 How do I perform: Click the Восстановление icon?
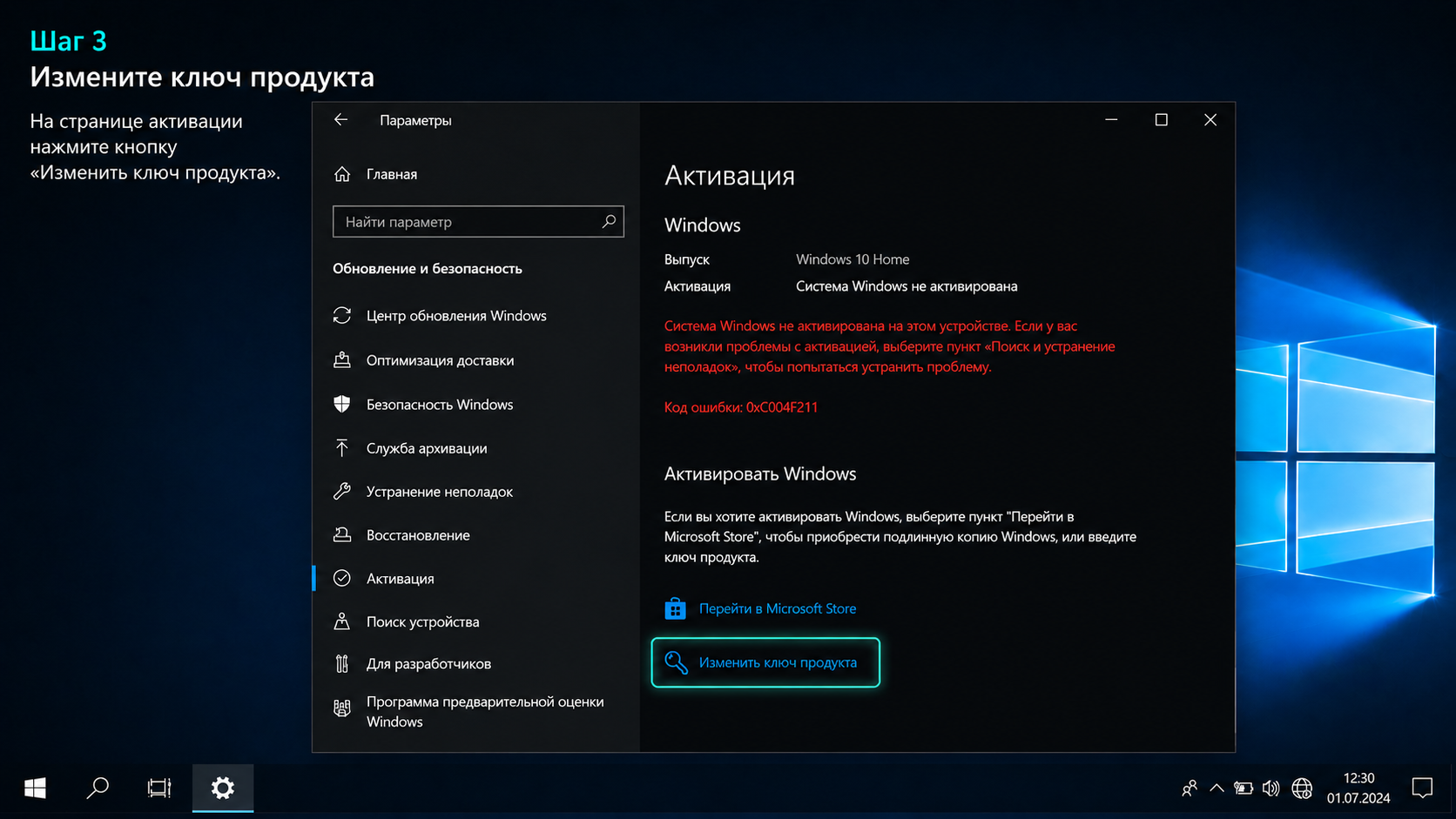pyautogui.click(x=342, y=535)
